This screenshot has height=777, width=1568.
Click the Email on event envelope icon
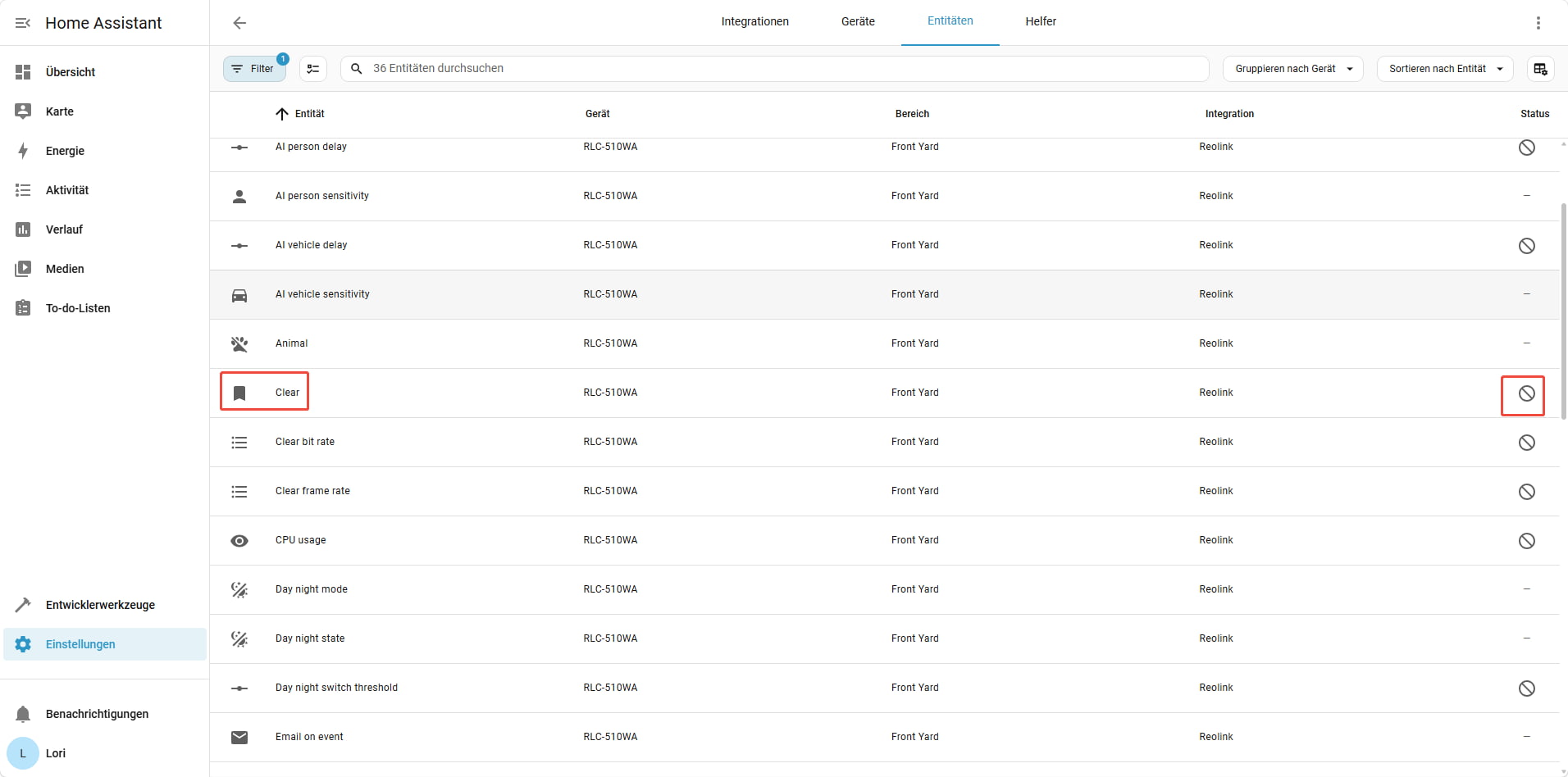tap(239, 738)
